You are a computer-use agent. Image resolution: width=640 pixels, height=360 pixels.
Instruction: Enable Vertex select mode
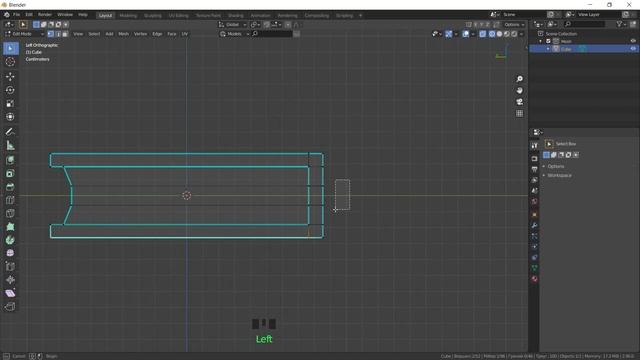(51, 34)
